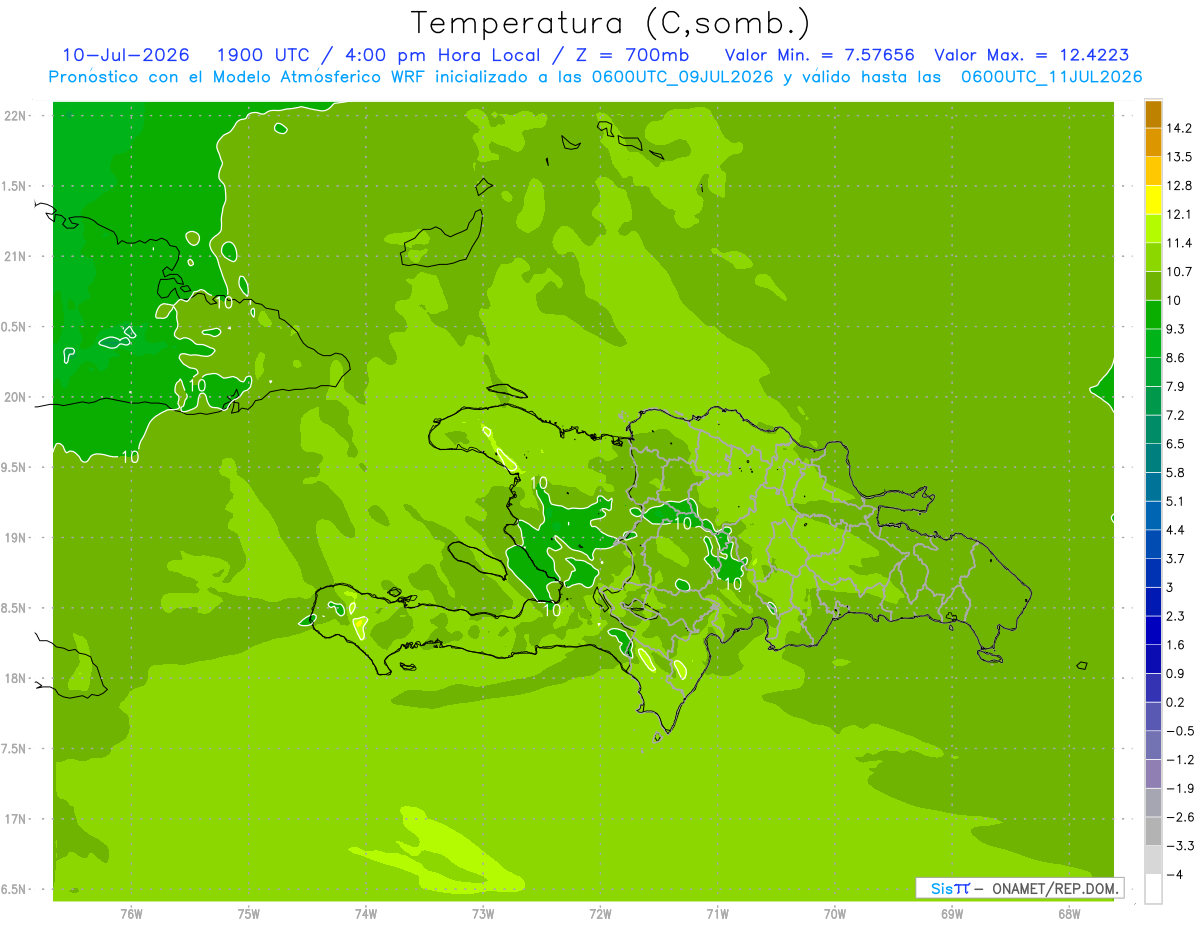
Task: Click the "2.3" color scale label
Action: (x=1175, y=616)
